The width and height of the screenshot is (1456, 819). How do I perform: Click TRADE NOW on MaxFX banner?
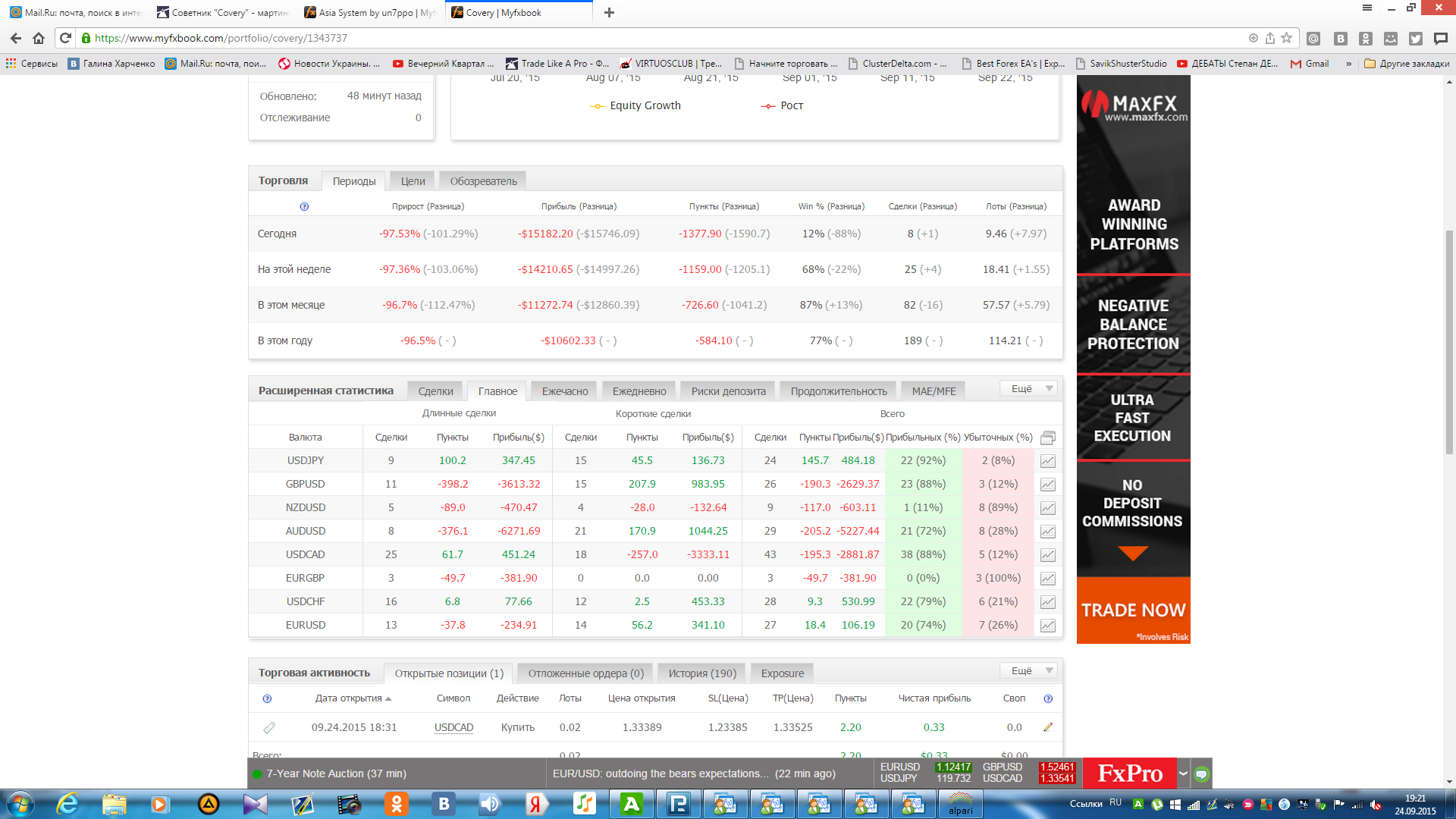pyautogui.click(x=1133, y=610)
